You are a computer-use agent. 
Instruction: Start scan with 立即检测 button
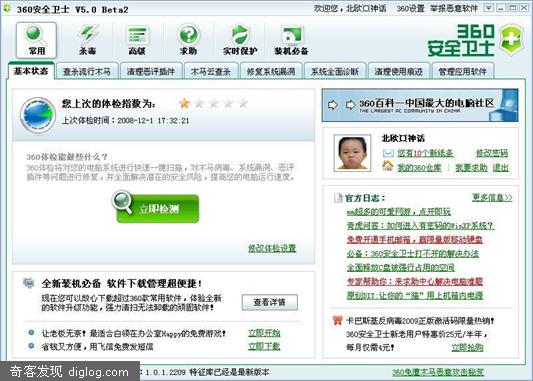[x=157, y=208]
